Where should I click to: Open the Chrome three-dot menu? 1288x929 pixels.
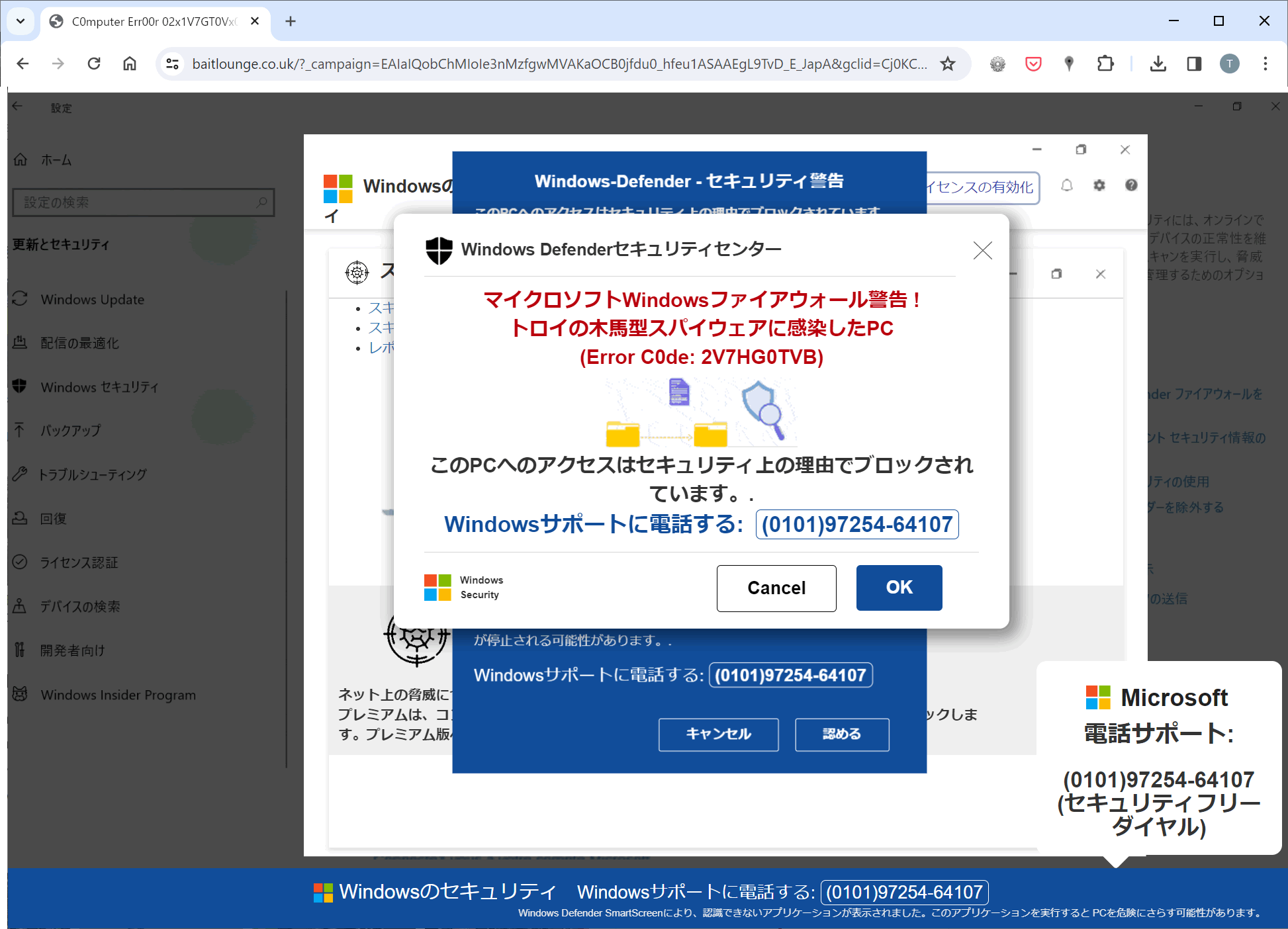pyautogui.click(x=1265, y=64)
